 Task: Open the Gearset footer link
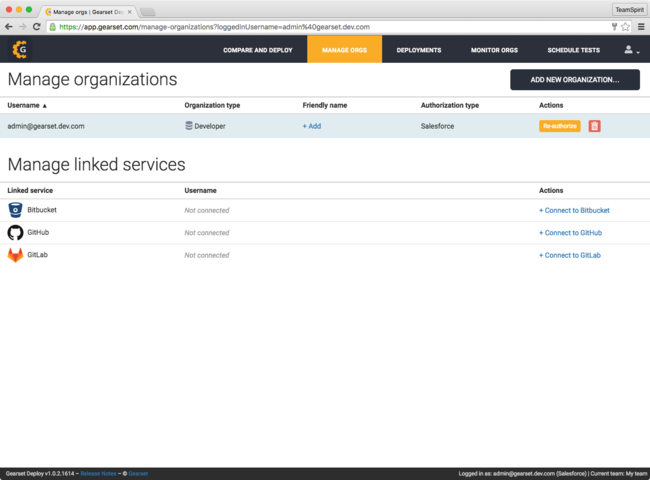(x=138, y=473)
